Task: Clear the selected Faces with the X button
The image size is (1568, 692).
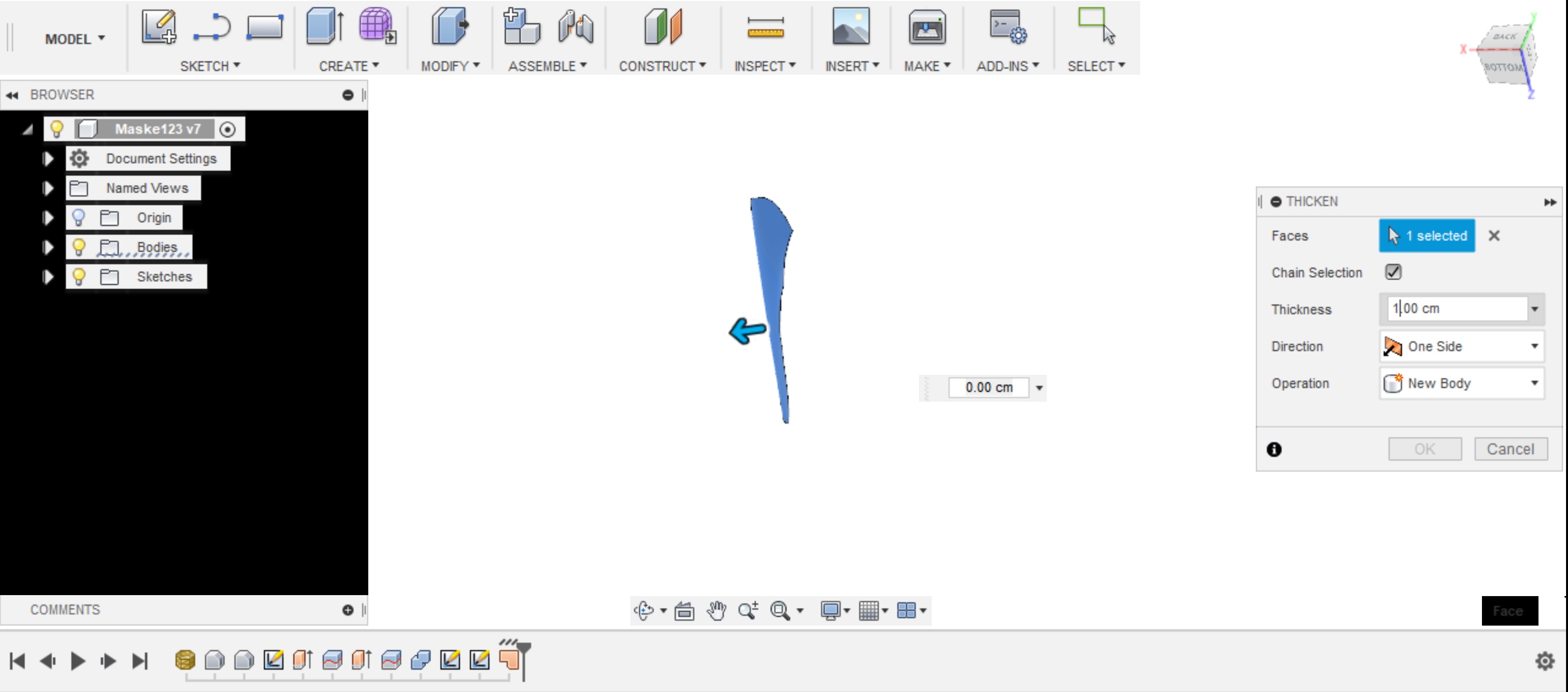Action: click(x=1494, y=236)
